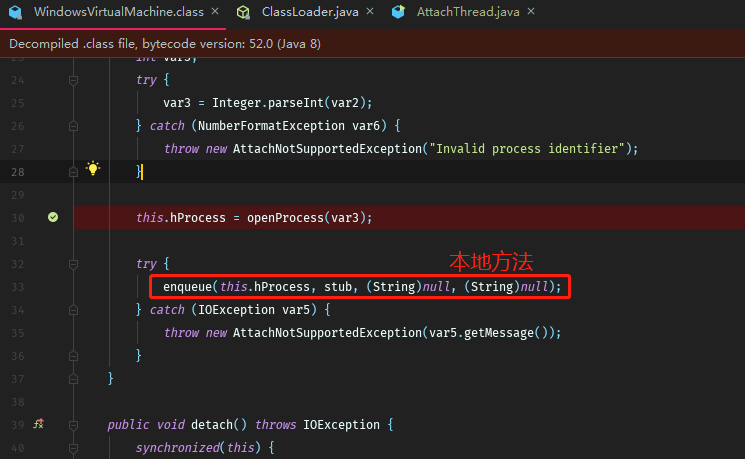Click line number 33 in the gutter
The image size is (745, 459).
pyautogui.click(x=18, y=287)
